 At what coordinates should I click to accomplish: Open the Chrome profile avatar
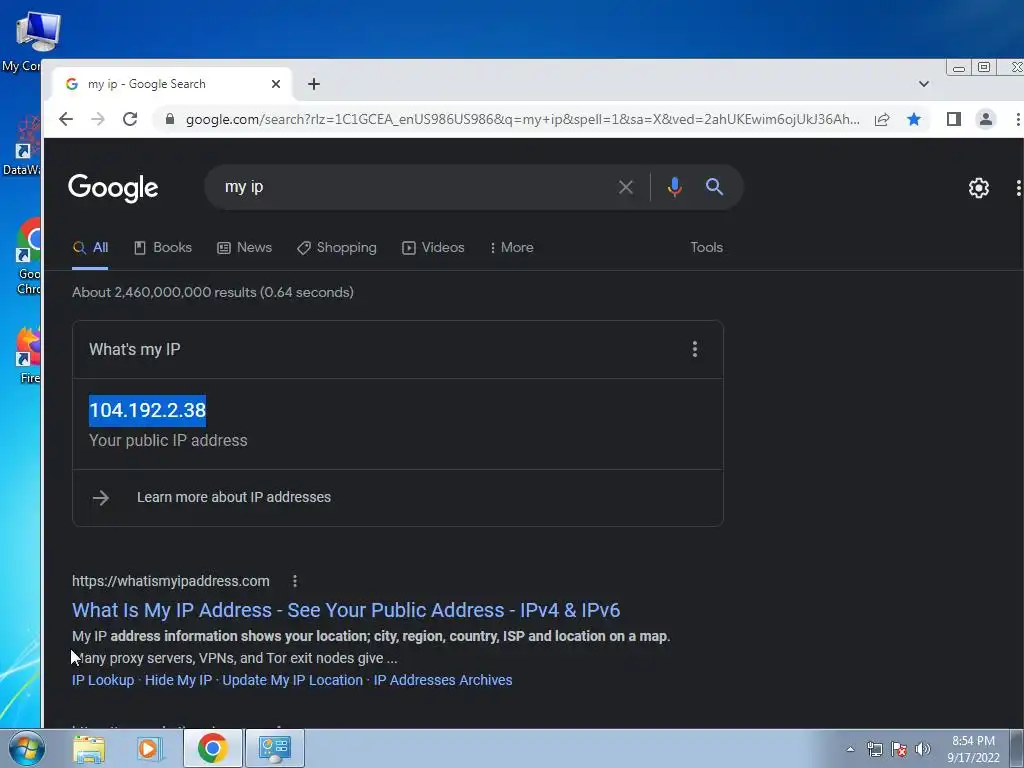[985, 119]
